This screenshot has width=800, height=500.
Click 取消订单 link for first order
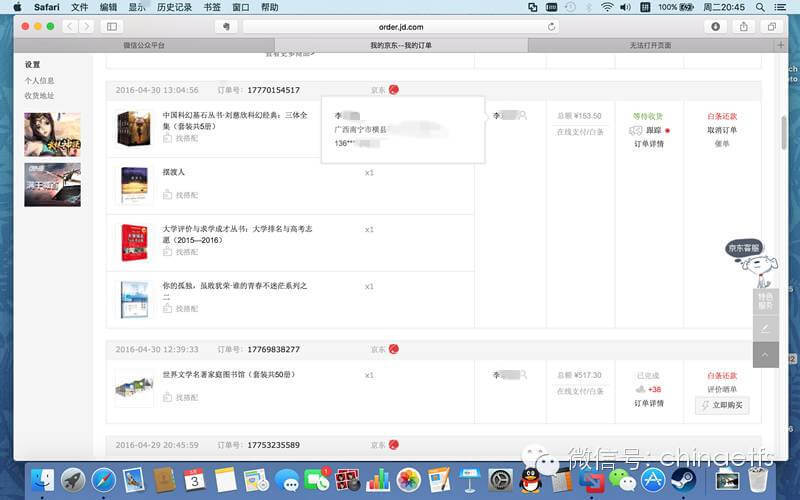tap(722, 130)
